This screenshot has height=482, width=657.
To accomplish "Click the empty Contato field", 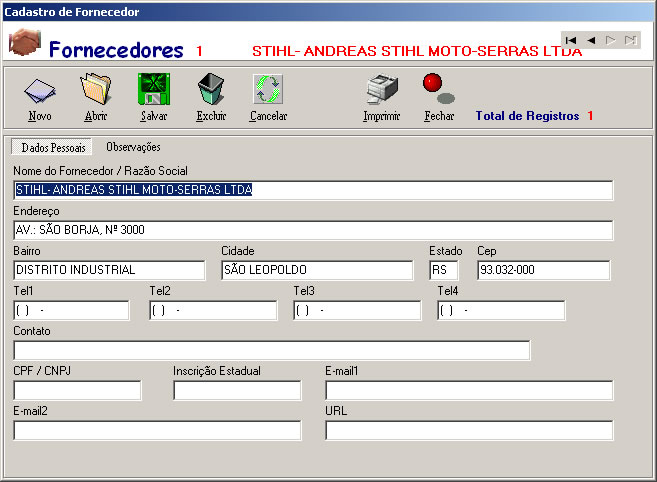I will click(x=272, y=350).
